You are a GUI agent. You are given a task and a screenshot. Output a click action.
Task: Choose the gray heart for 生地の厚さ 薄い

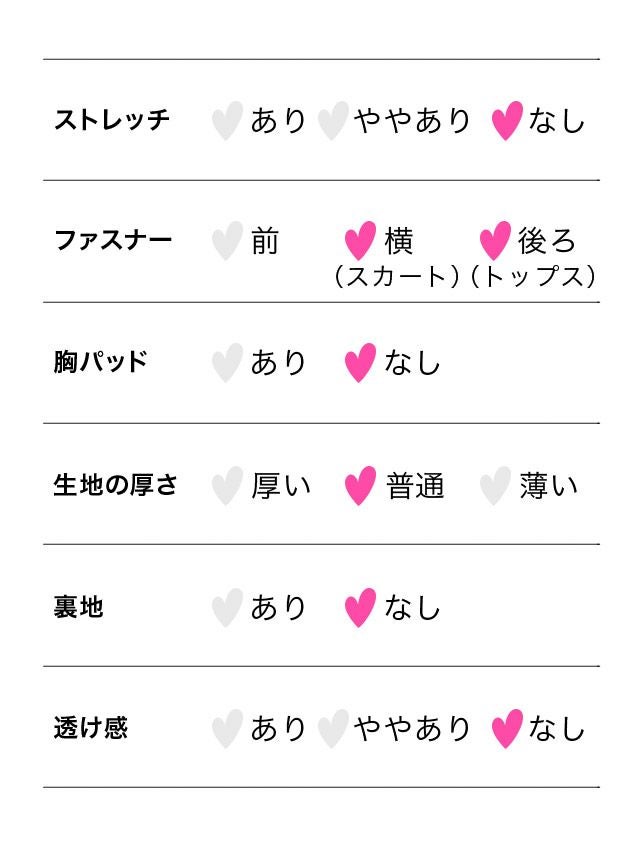(495, 486)
